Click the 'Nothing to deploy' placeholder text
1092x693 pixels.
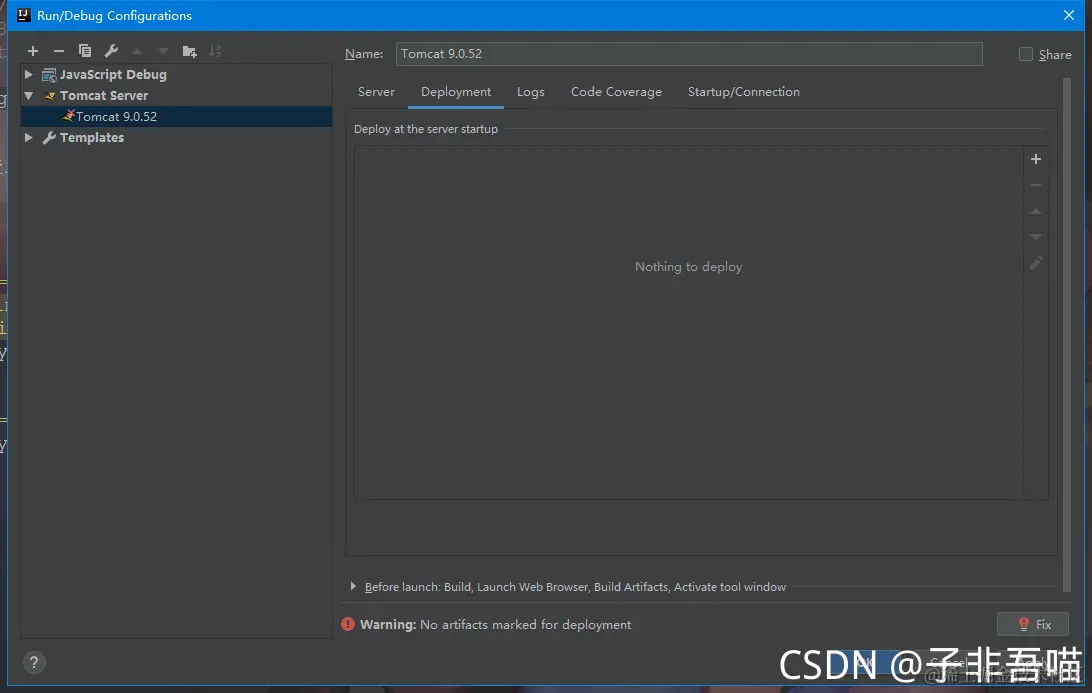click(x=689, y=267)
